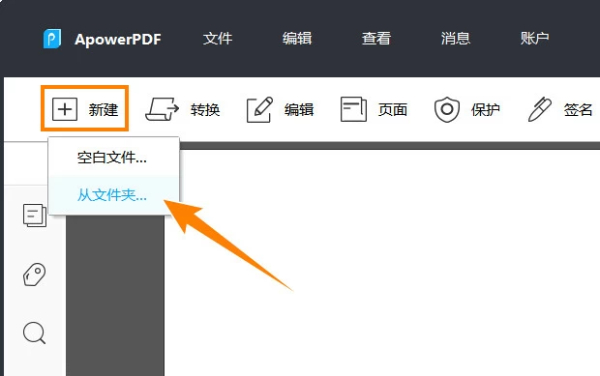Open the 消息 menu
This screenshot has height=376, width=600.
coord(455,39)
